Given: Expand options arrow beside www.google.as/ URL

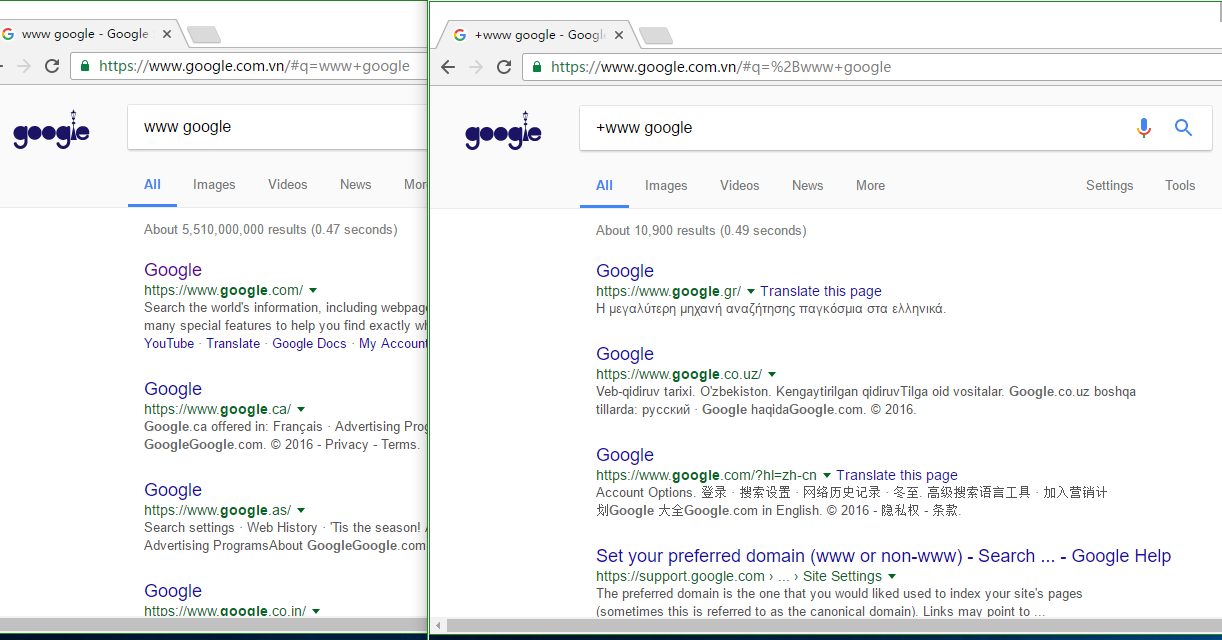Looking at the screenshot, I should point(301,510).
